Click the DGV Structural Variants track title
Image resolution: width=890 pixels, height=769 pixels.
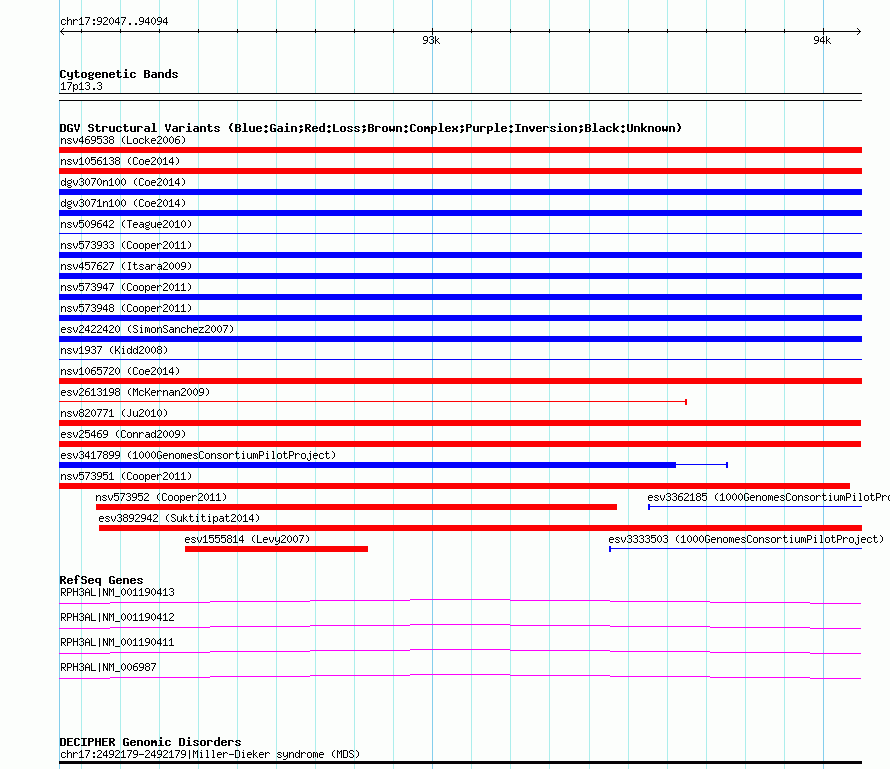click(x=371, y=128)
